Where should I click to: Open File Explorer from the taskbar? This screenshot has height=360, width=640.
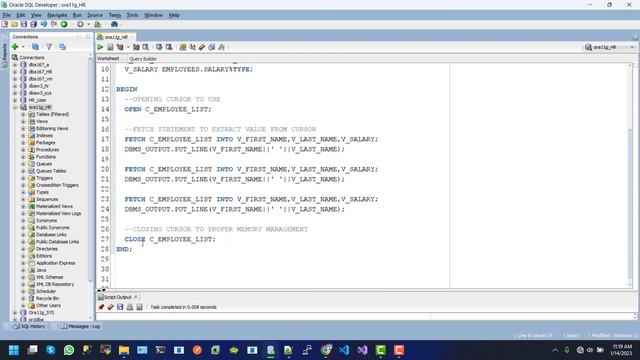(x=124, y=350)
